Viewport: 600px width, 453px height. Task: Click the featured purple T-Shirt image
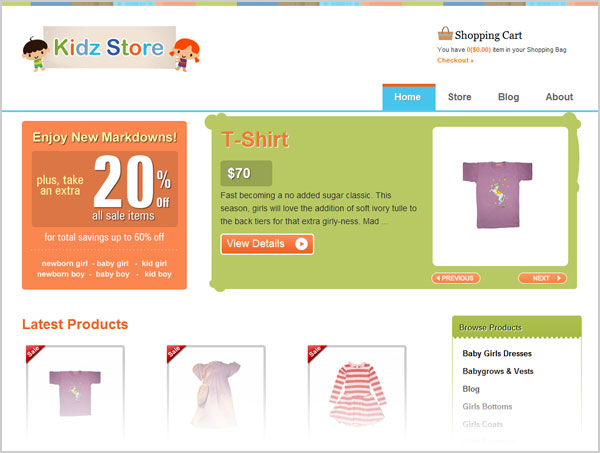(x=497, y=195)
